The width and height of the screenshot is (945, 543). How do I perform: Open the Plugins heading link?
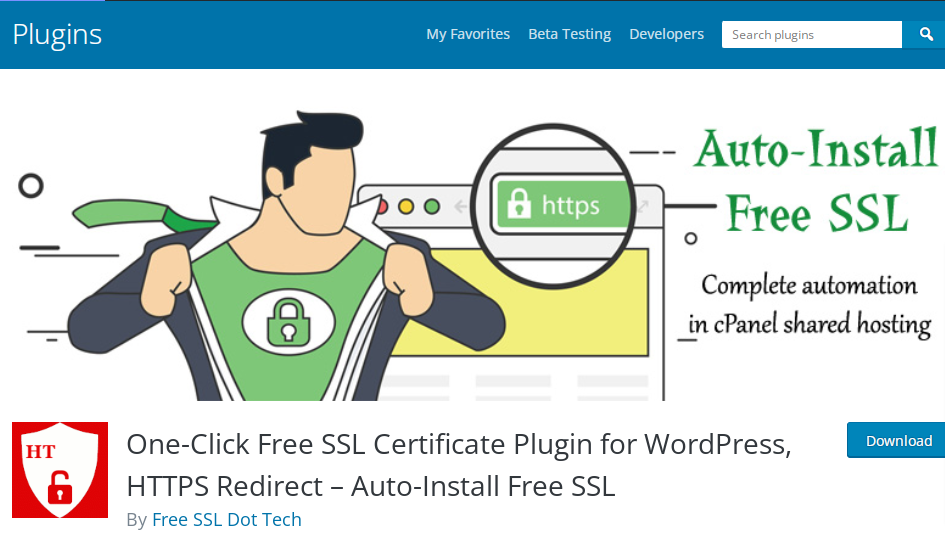[x=57, y=34]
